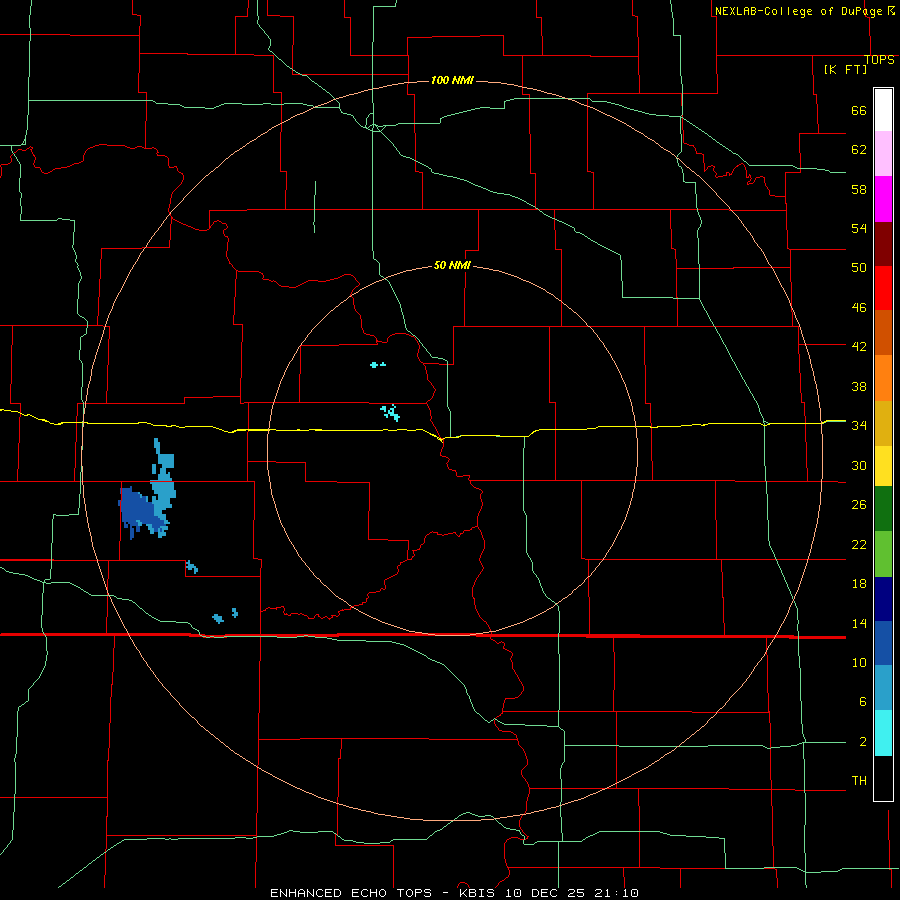The image size is (900, 900).
Task: Click the tiny cyan echo pair inside the 50 NMI ring
Action: tap(378, 364)
